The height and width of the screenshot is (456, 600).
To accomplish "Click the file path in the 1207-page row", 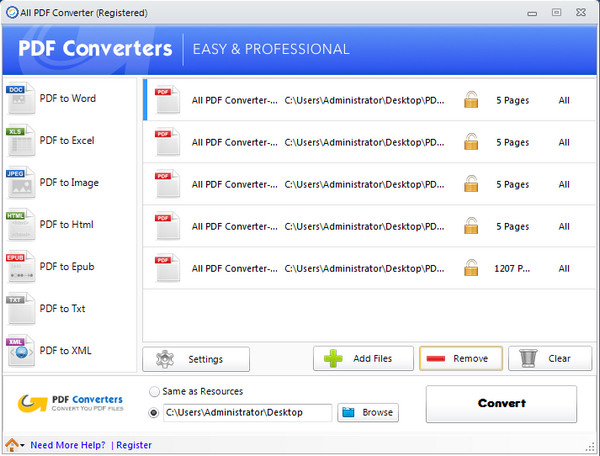I will pos(364,269).
